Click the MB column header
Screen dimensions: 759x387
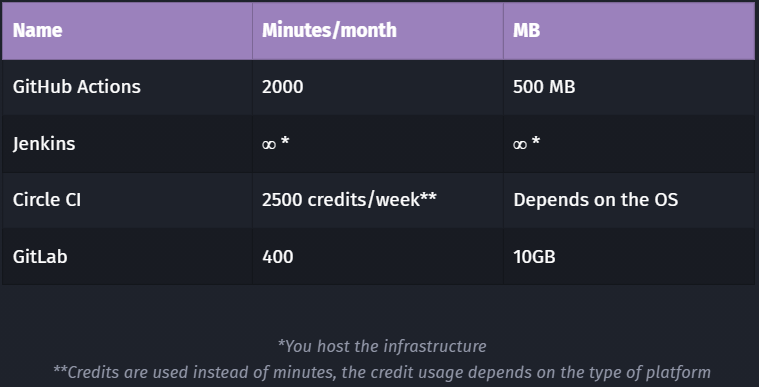point(629,31)
